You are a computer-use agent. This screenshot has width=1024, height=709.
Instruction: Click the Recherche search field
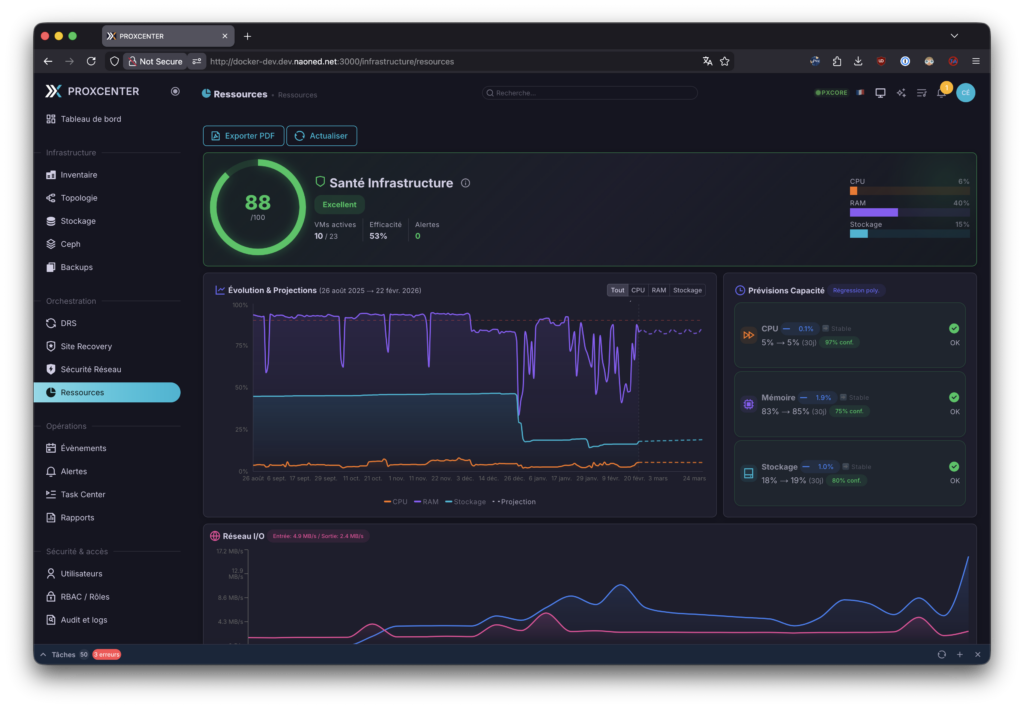[x=590, y=93]
